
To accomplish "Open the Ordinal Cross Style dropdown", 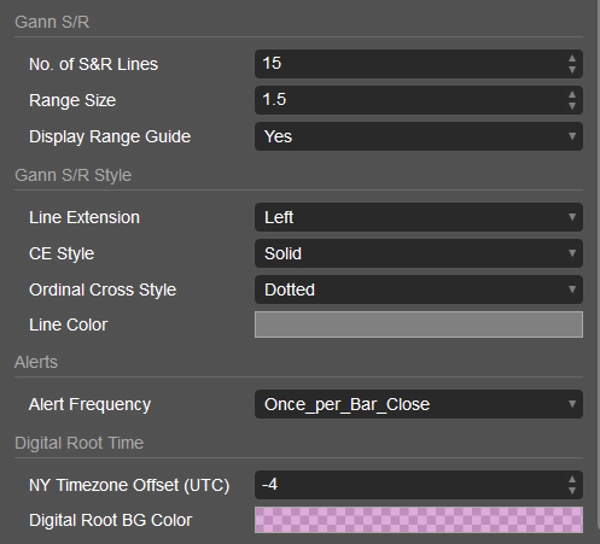I will (418, 290).
